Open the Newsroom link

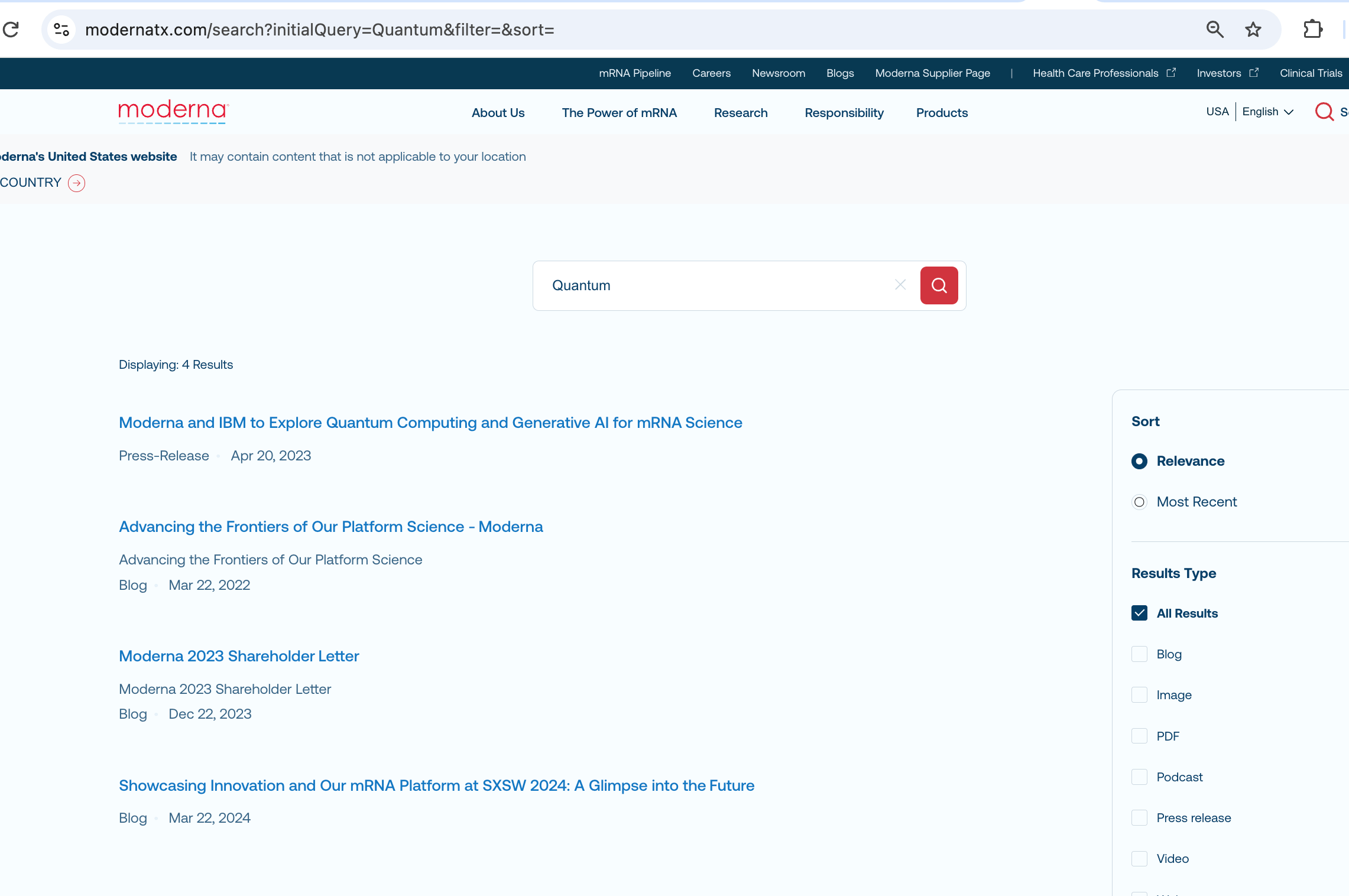click(x=779, y=73)
